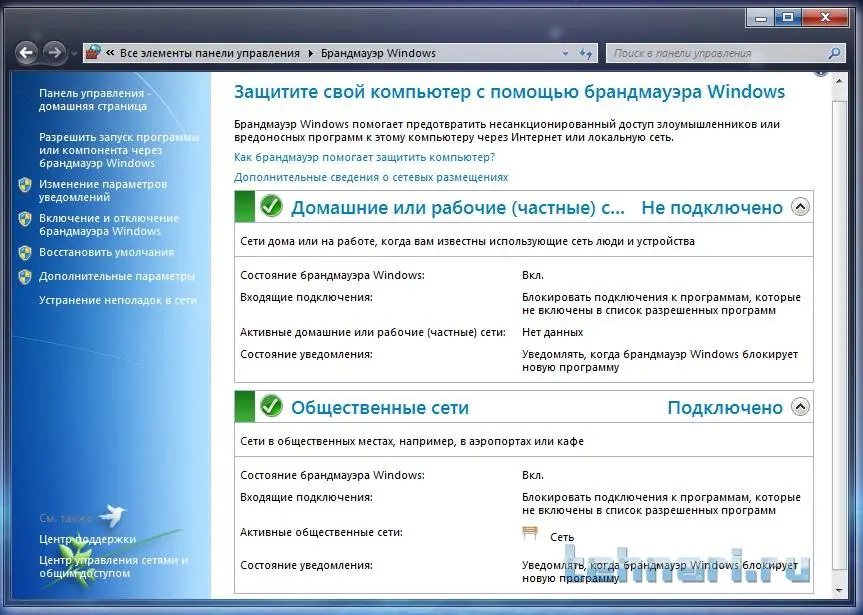Click "Активные домашние или рабочие (частные) сети:" label
Image resolution: width=863 pixels, height=615 pixels.
coord(373,332)
